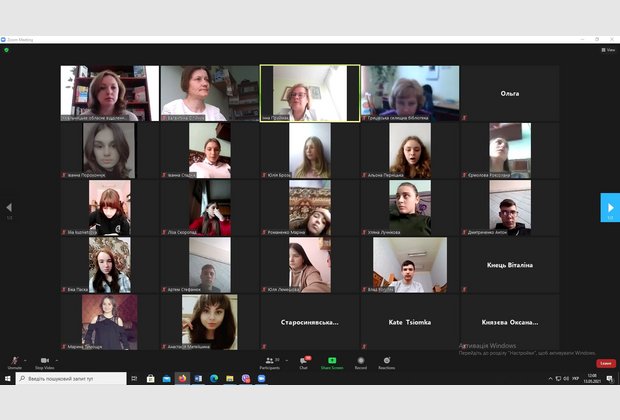Open Viber from the taskbar
This screenshot has height=420, width=620.
pyautogui.click(x=246, y=378)
